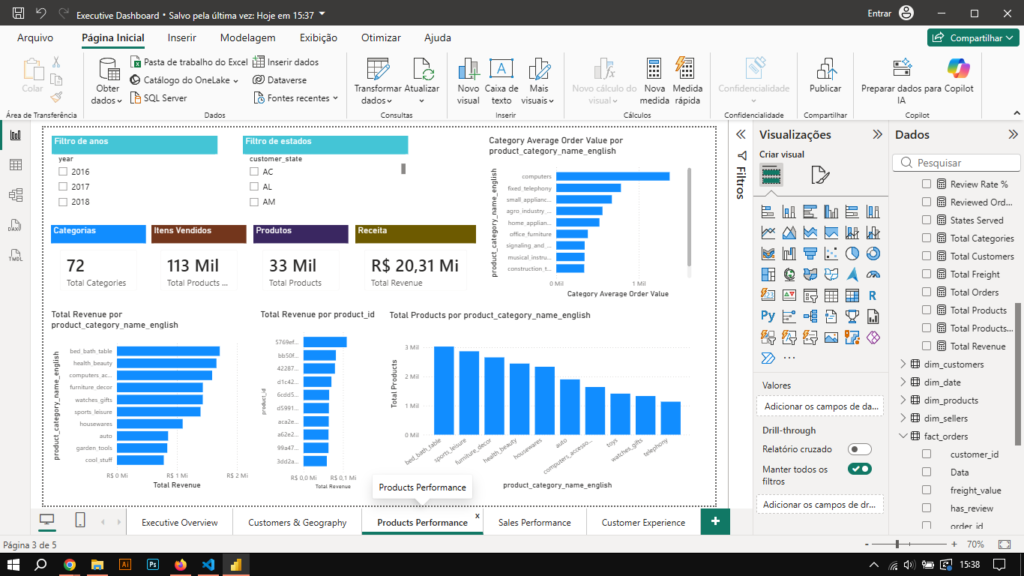This screenshot has height=576, width=1024.
Task: Expand the dim_customers table
Action: coord(904,364)
